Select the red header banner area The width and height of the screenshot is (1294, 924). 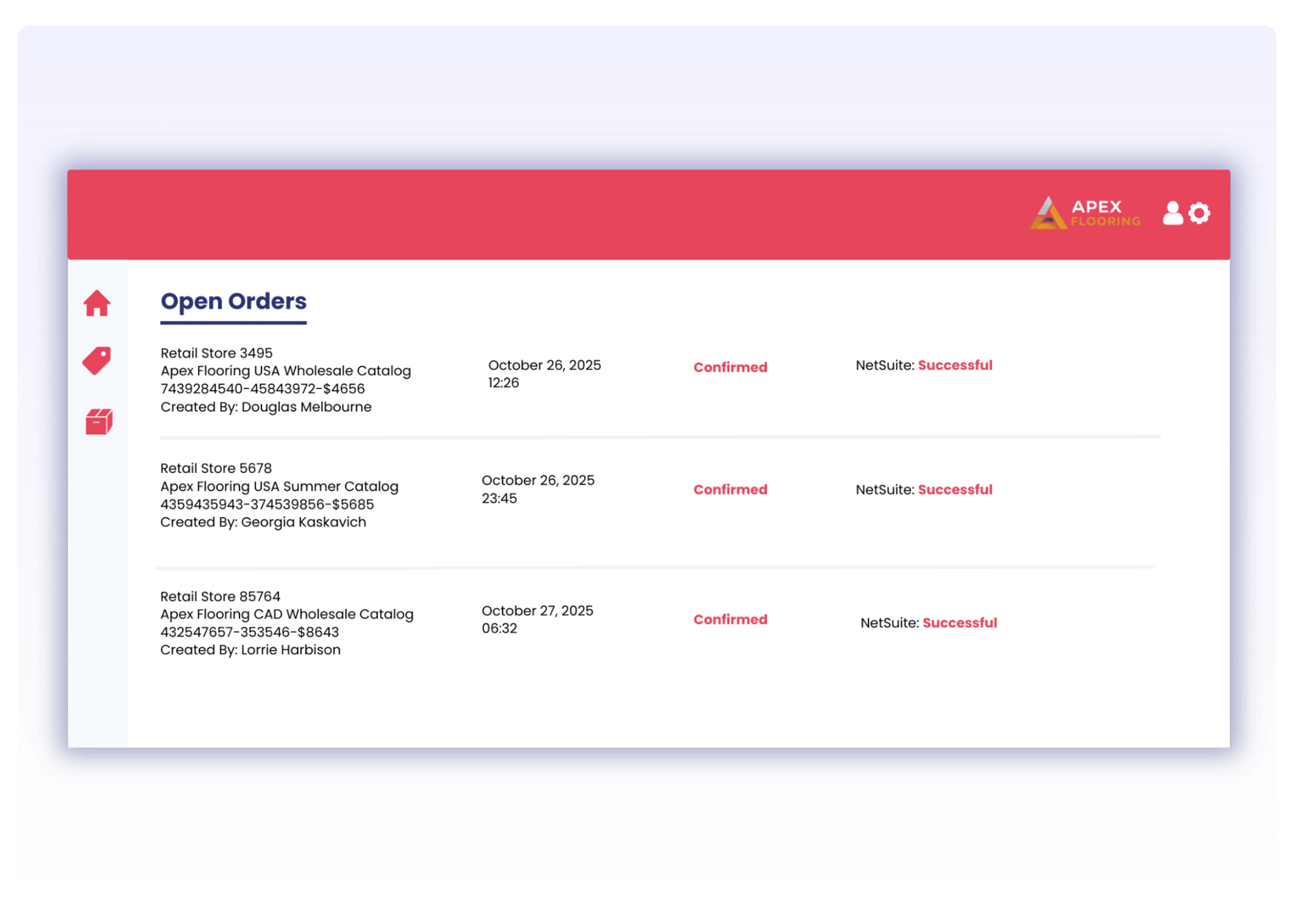tap(647, 214)
